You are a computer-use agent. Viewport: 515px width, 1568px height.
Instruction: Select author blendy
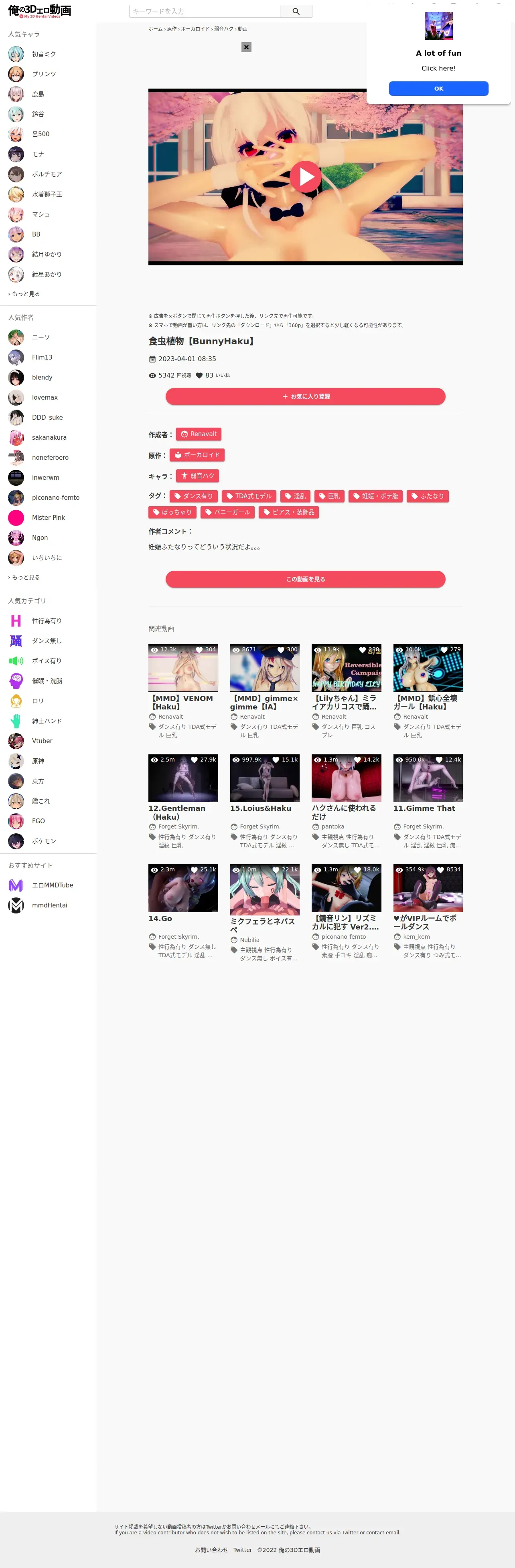[42, 378]
